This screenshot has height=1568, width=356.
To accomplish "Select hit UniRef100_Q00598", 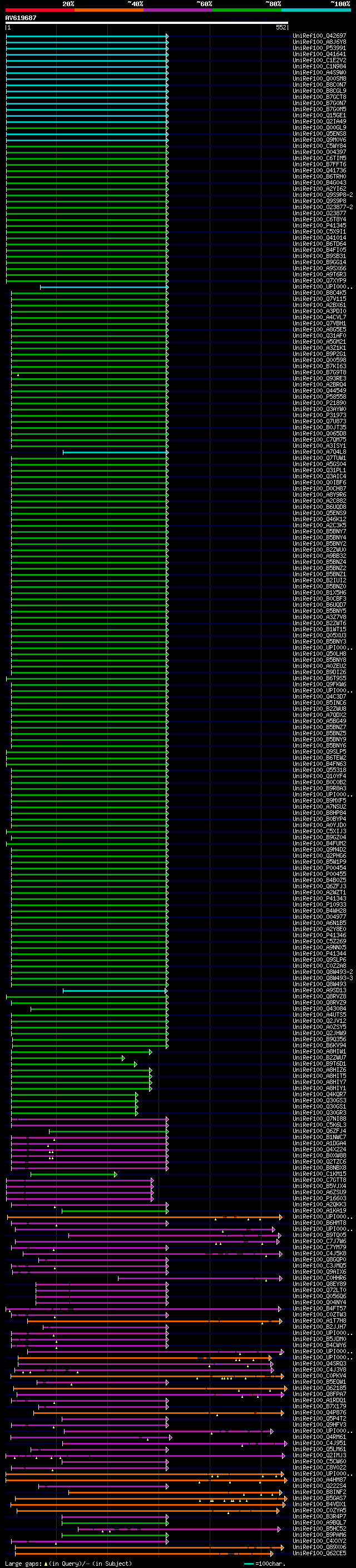I will coord(319,360).
